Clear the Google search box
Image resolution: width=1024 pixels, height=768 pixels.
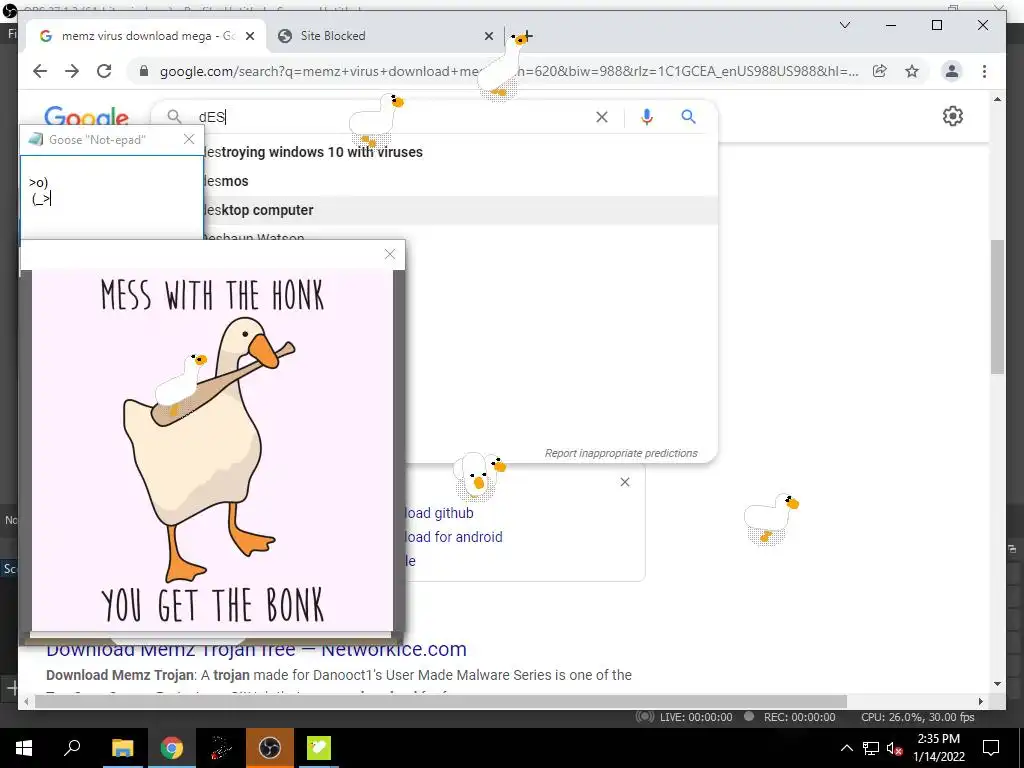tap(601, 117)
